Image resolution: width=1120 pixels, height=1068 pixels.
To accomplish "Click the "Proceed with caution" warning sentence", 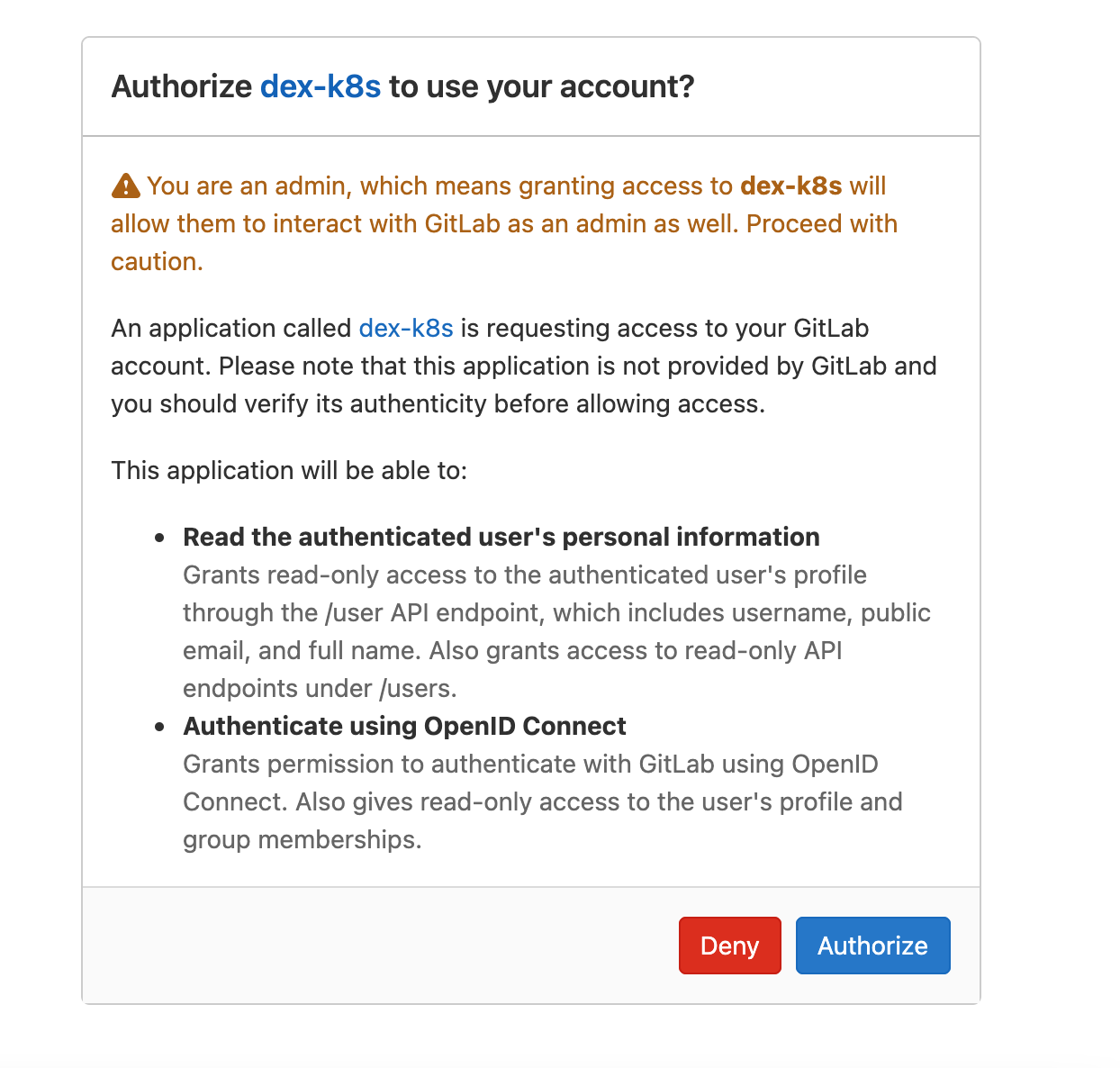I will pyautogui.click(x=821, y=223).
